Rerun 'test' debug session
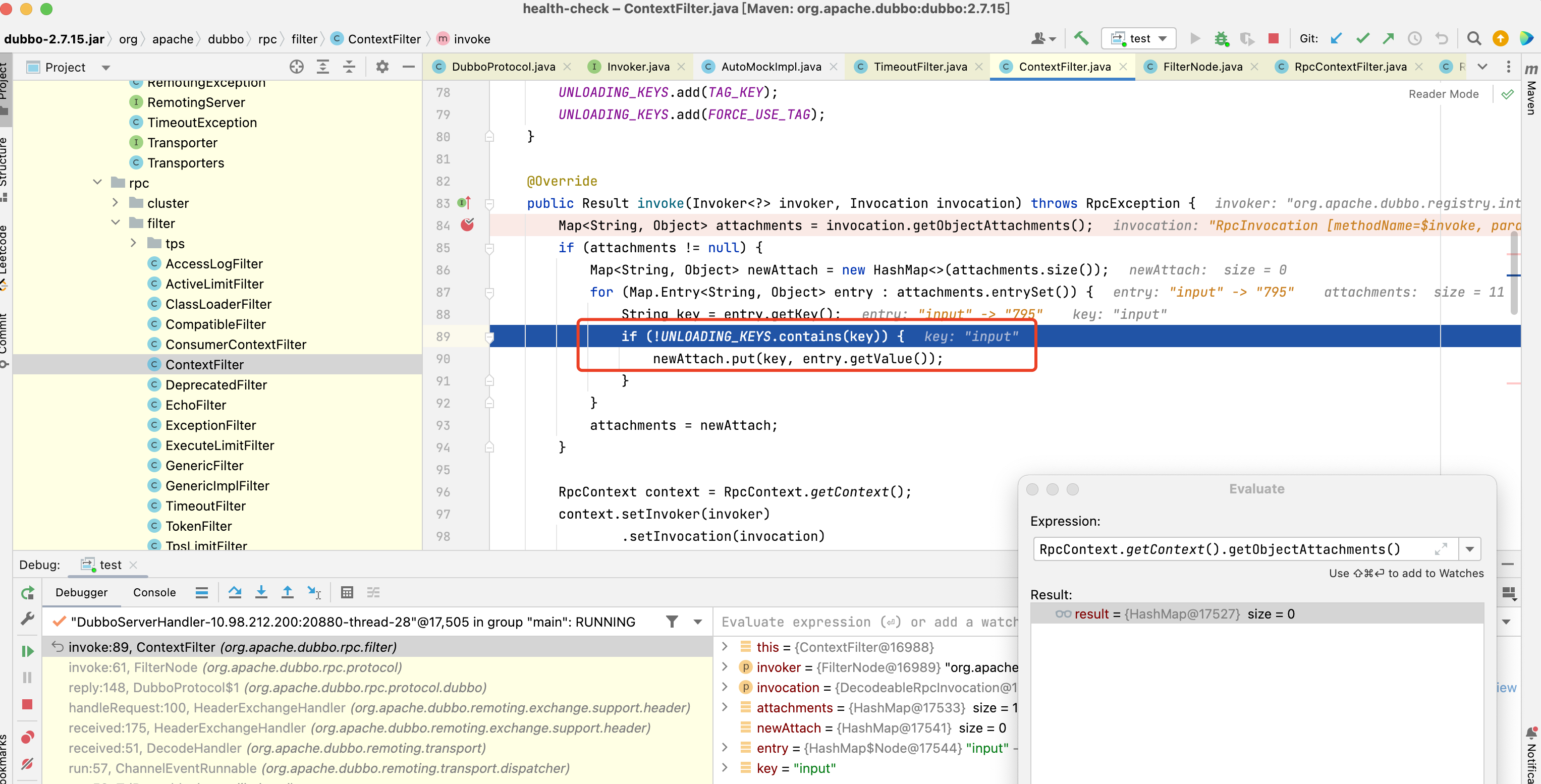The image size is (1541, 784). (x=28, y=593)
